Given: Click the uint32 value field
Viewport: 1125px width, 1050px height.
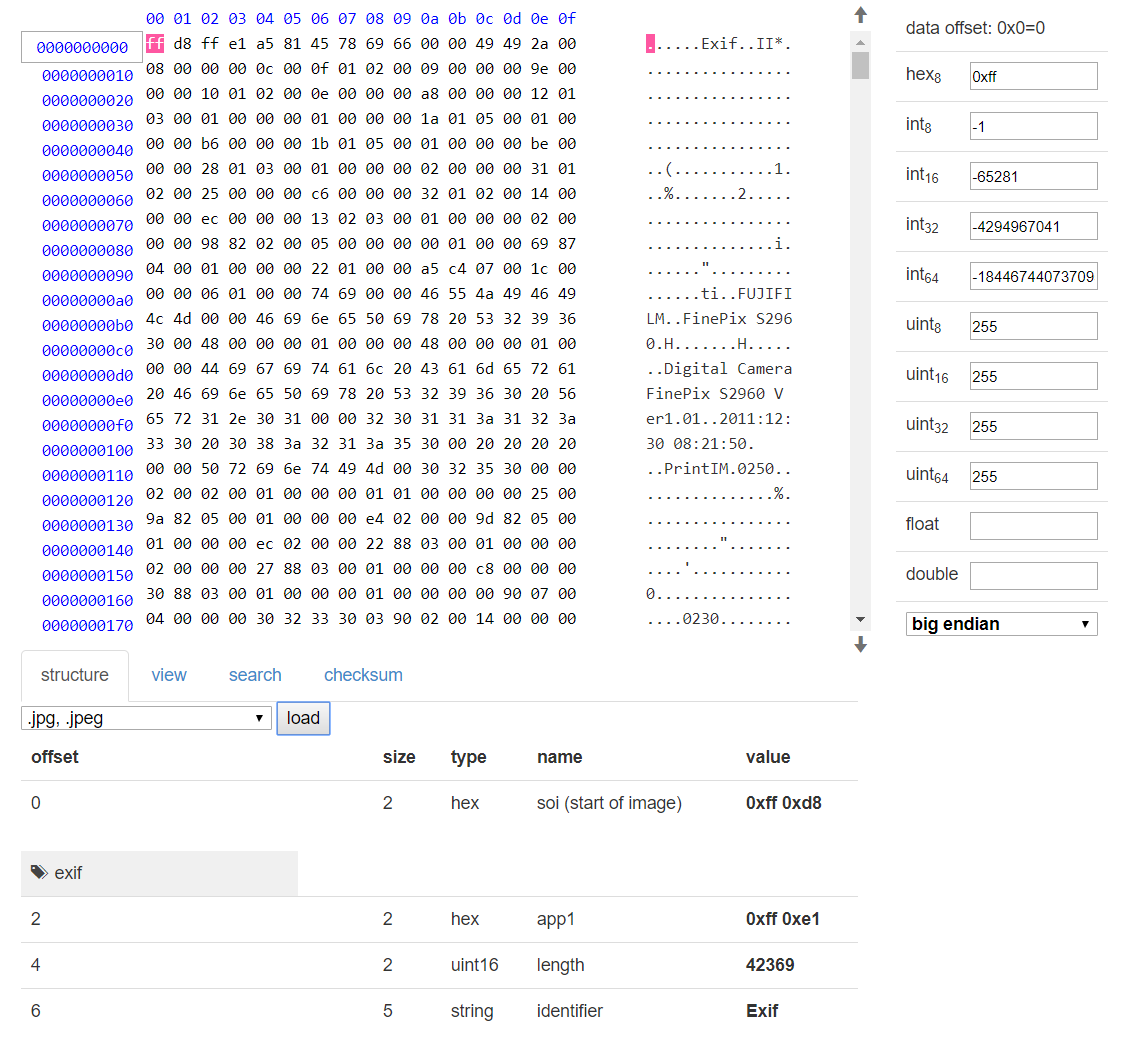Looking at the screenshot, I should point(1033,426).
